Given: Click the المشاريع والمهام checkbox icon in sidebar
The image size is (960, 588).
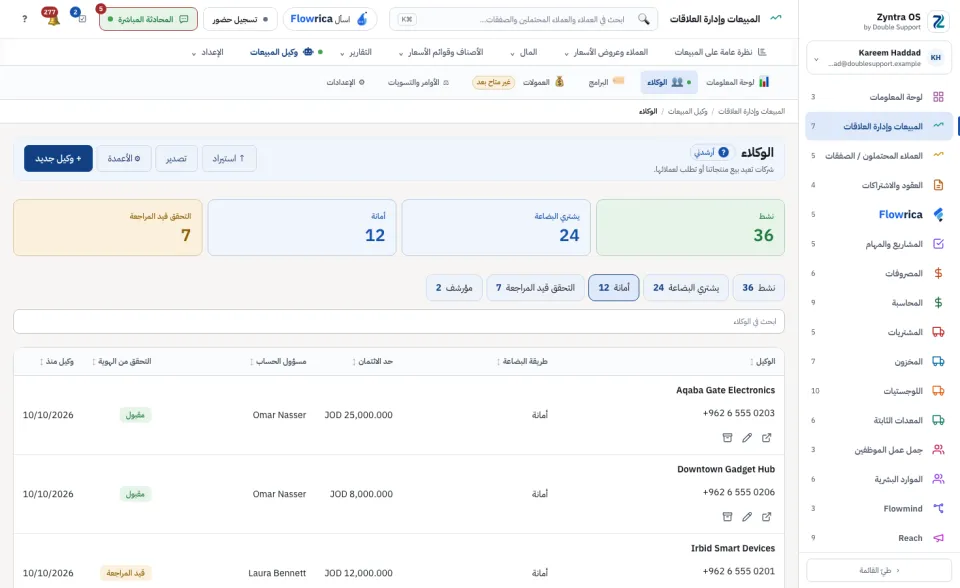Looking at the screenshot, I should point(938,244).
